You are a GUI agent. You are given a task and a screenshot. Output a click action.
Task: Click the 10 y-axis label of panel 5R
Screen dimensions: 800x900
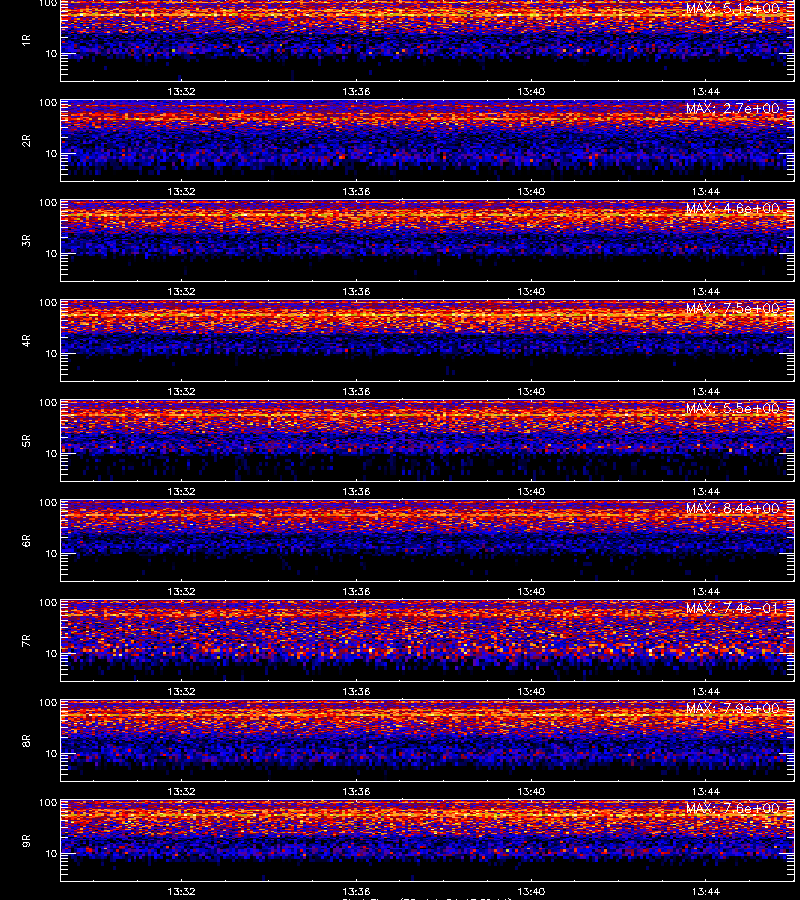(x=51, y=453)
